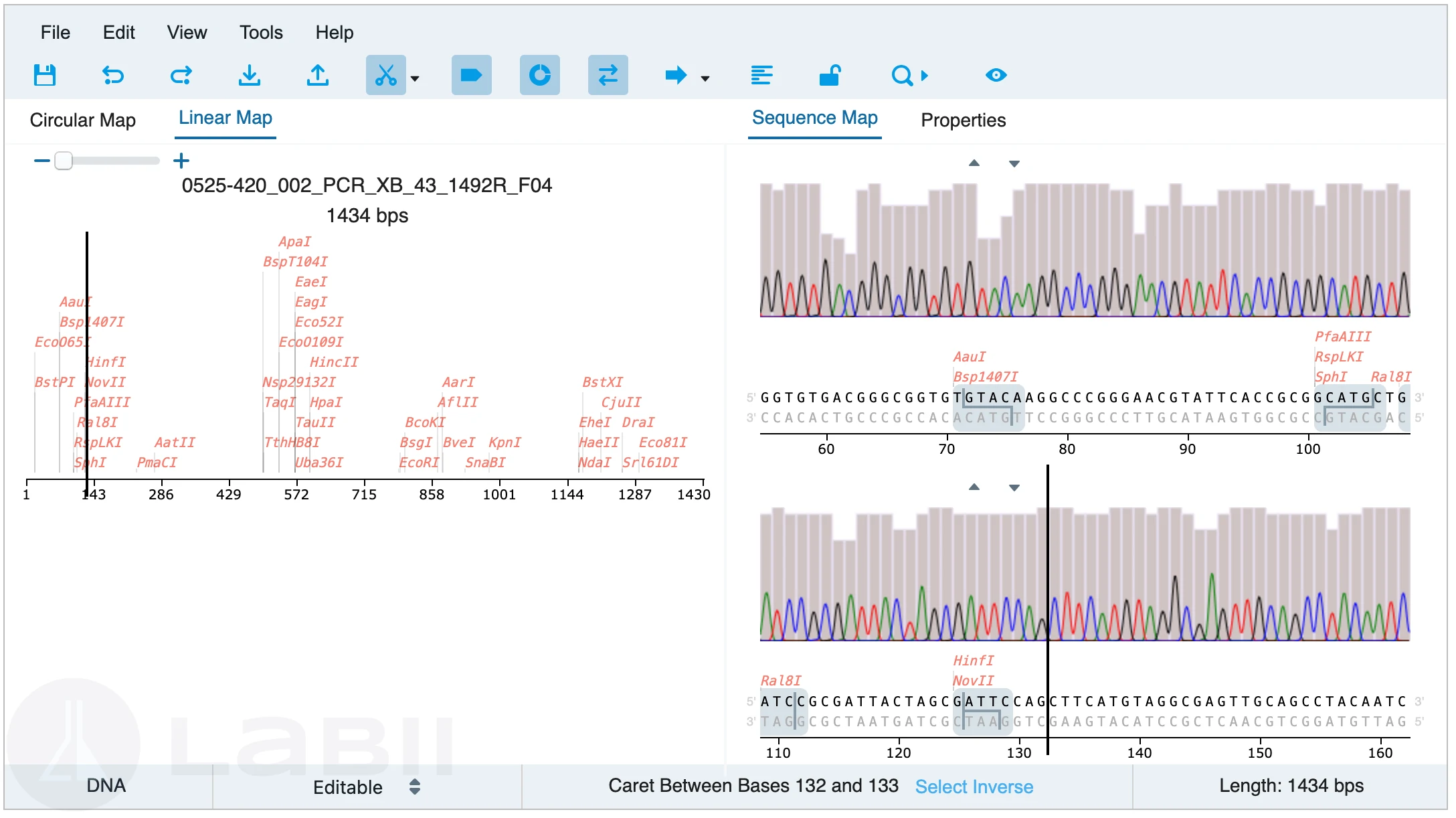Expand the blue arrow tool dropdown

pos(705,78)
